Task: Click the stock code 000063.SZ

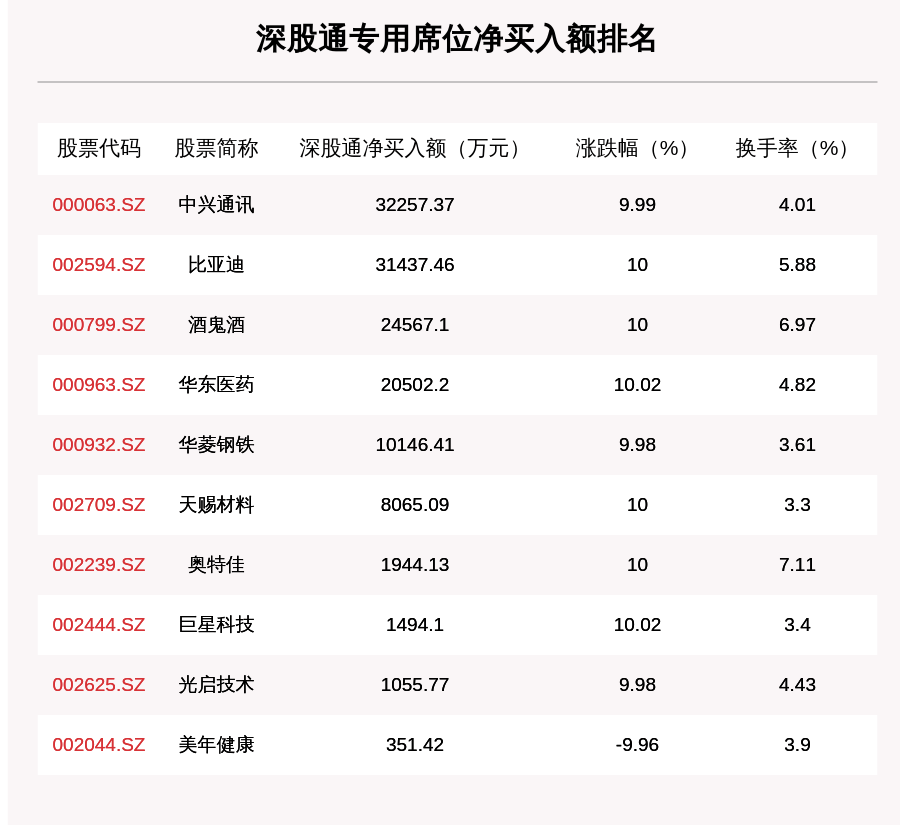Action: point(98,205)
